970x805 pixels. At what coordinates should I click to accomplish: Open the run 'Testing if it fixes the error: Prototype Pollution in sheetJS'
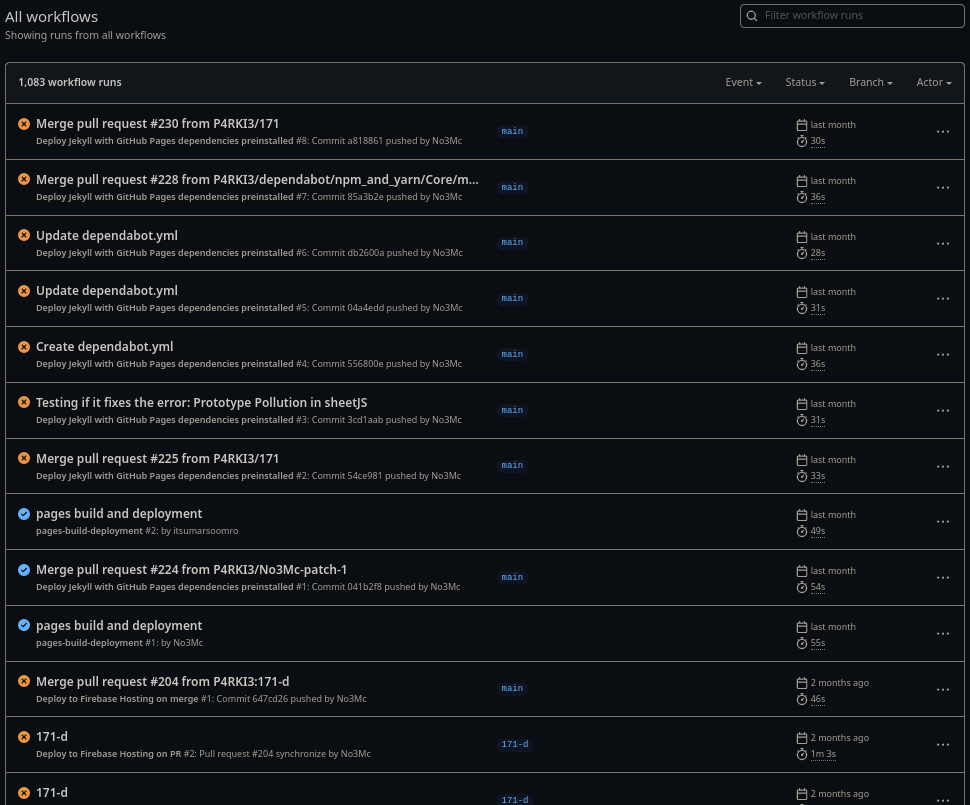pyautogui.click(x=201, y=402)
